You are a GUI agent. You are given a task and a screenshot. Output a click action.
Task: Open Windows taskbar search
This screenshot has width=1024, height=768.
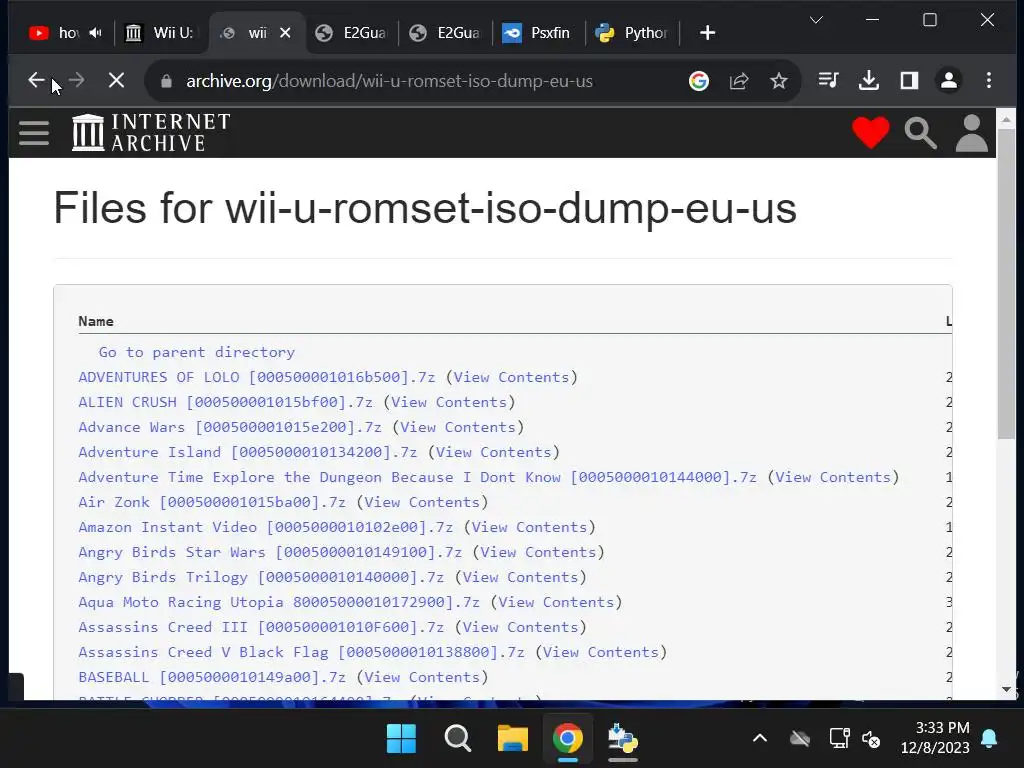tap(457, 739)
